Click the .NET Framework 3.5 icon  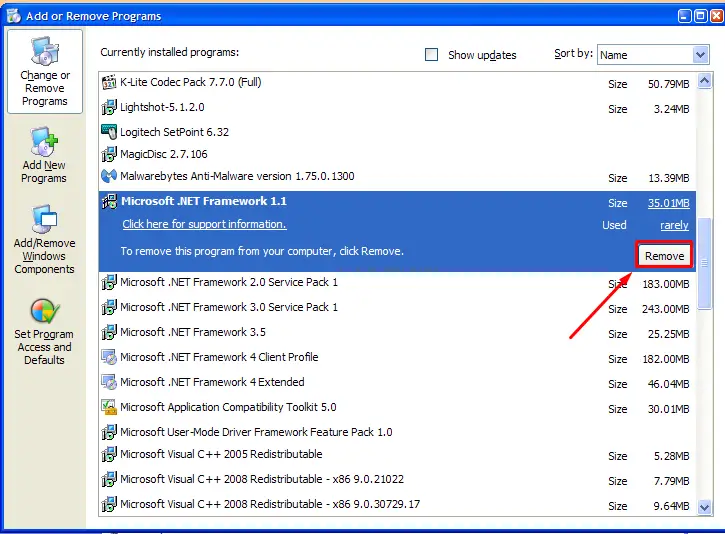(109, 332)
